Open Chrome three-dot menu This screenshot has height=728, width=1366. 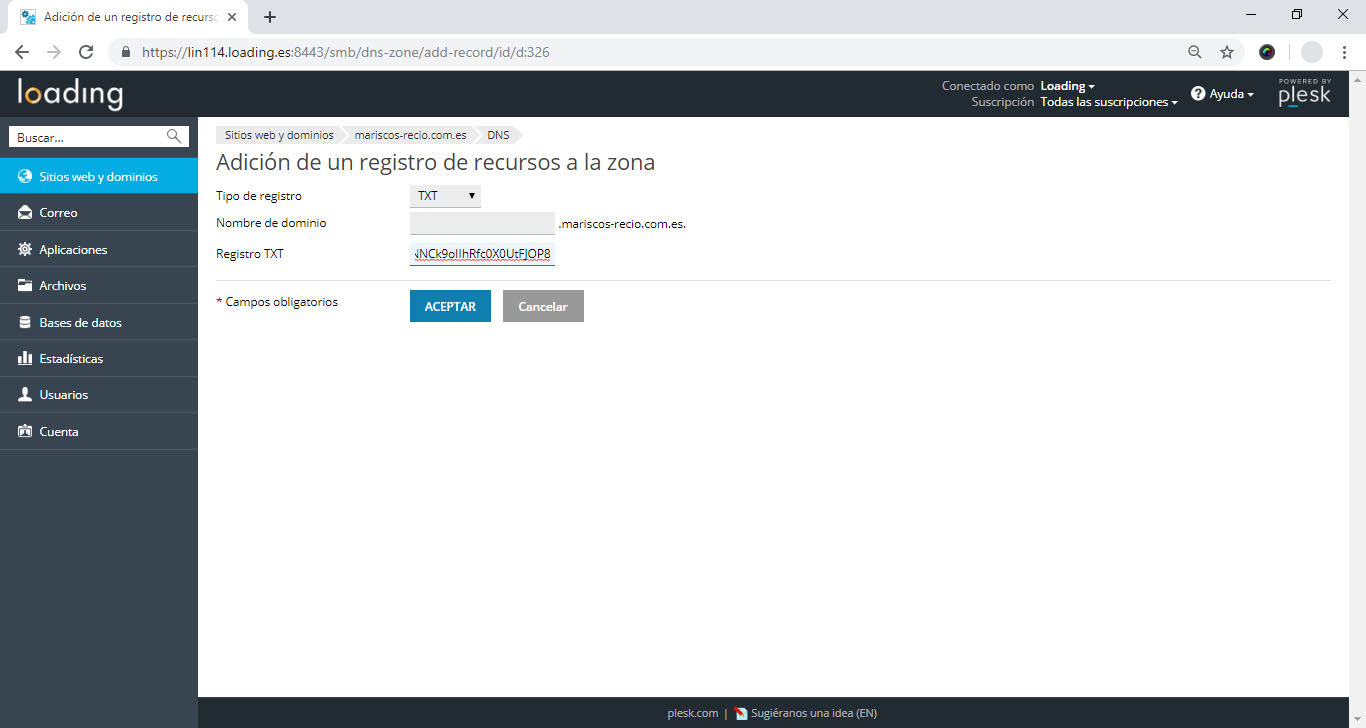point(1345,52)
